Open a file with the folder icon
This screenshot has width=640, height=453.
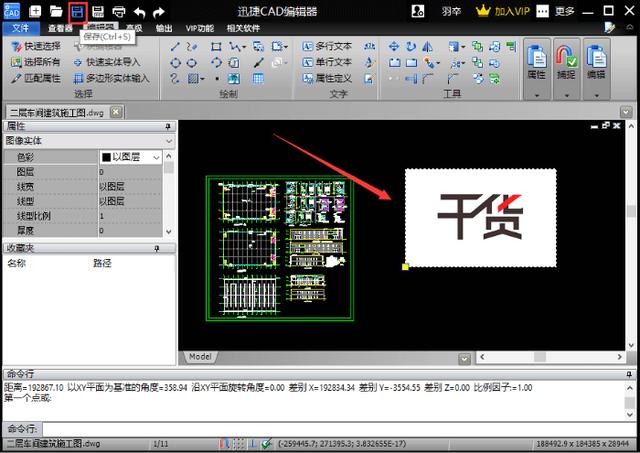[56, 11]
